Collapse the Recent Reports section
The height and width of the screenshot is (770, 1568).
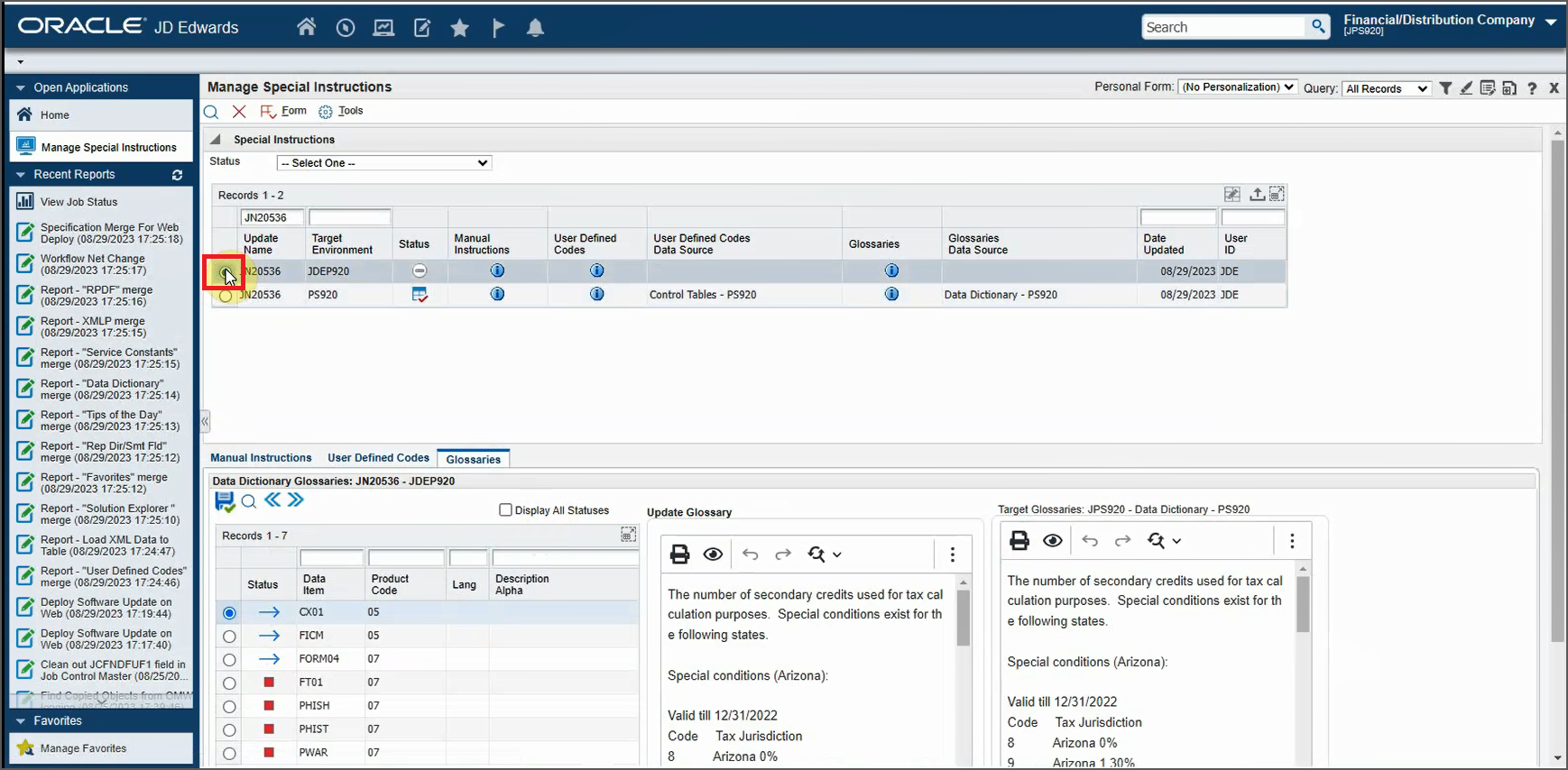click(21, 175)
